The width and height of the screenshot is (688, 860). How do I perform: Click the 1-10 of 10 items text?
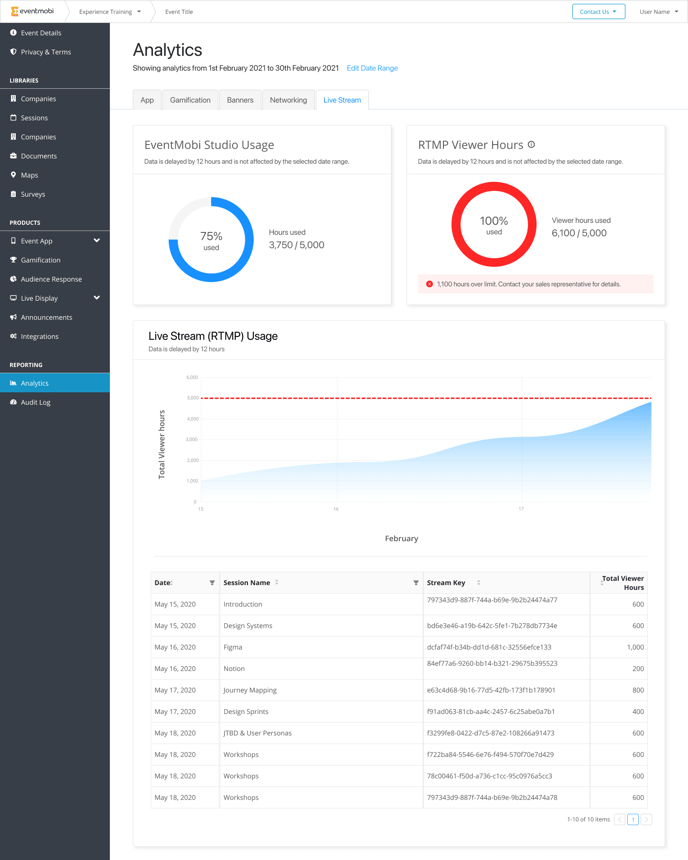click(588, 819)
